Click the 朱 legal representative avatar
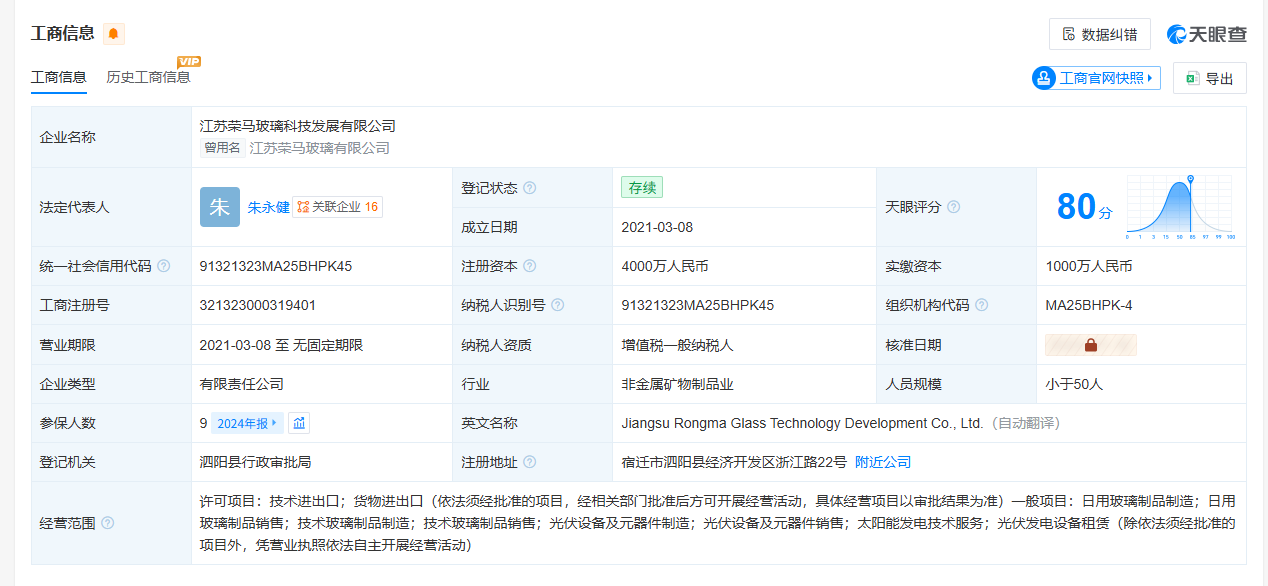The width and height of the screenshot is (1268, 586). [219, 207]
